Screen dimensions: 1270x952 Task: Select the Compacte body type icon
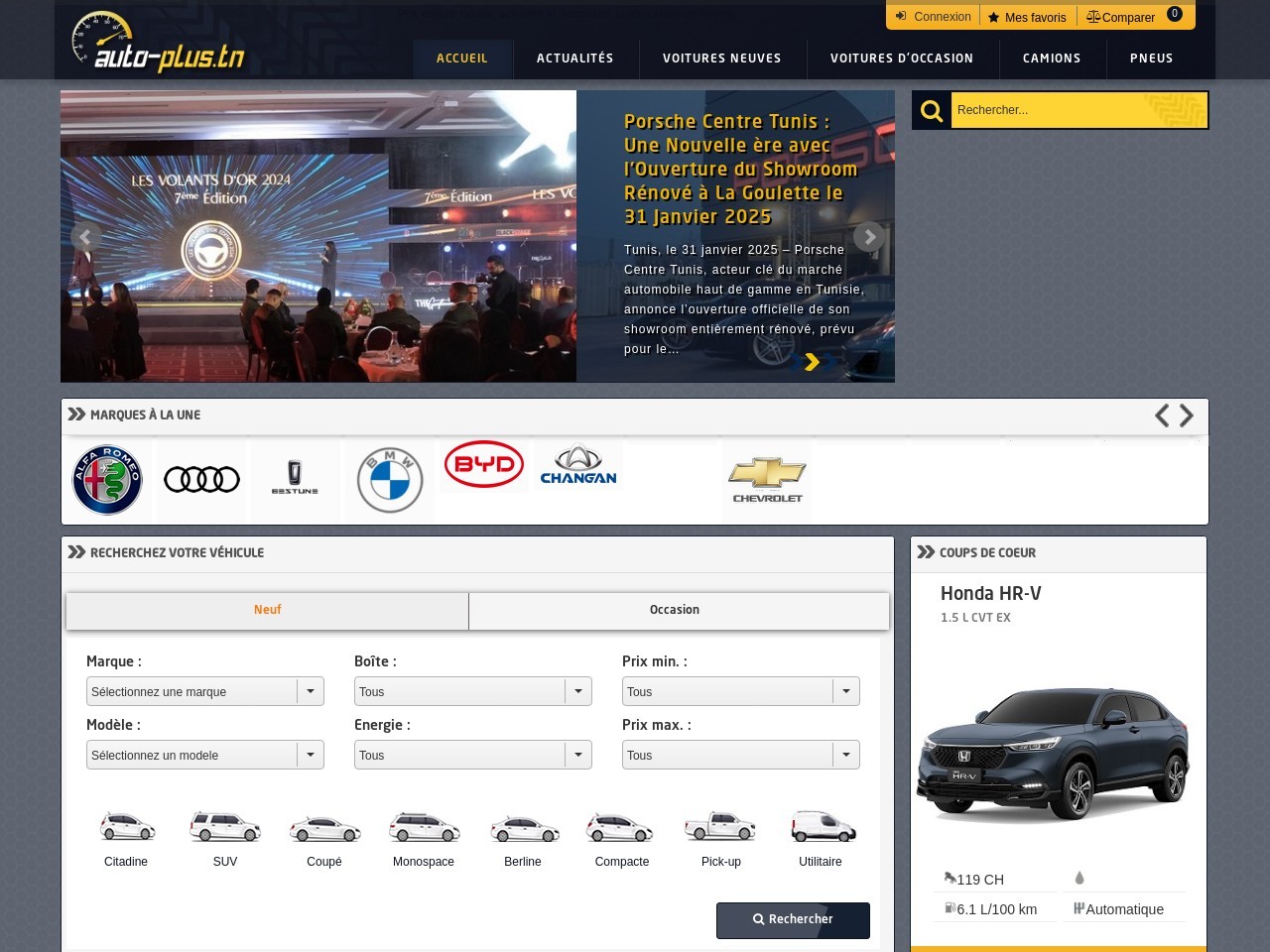point(620,826)
